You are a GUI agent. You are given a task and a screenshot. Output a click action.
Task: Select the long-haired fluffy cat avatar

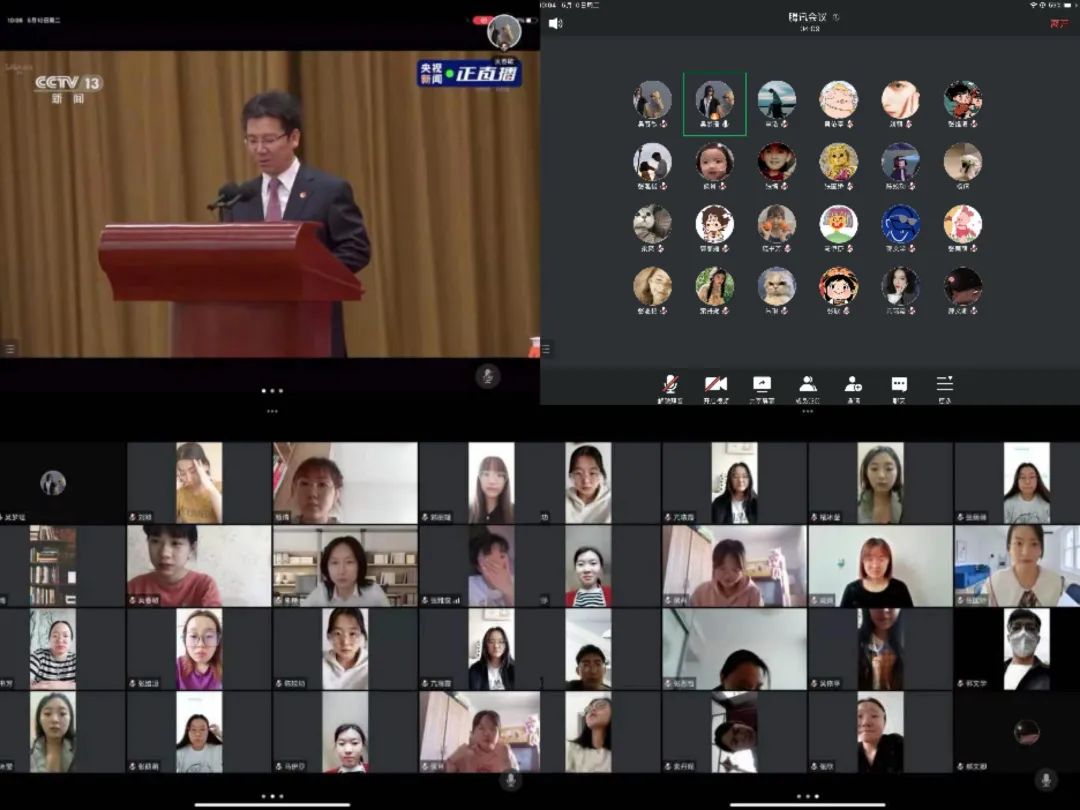(x=776, y=286)
